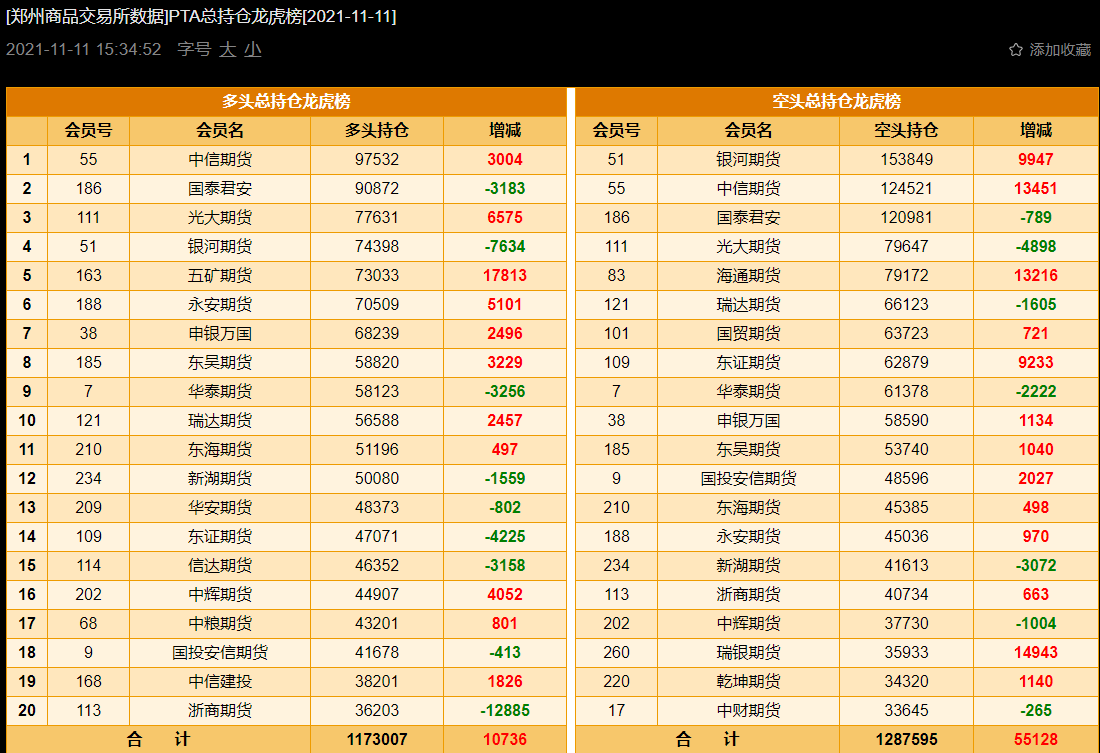Click 乾坤期货 in the short table

748,682
